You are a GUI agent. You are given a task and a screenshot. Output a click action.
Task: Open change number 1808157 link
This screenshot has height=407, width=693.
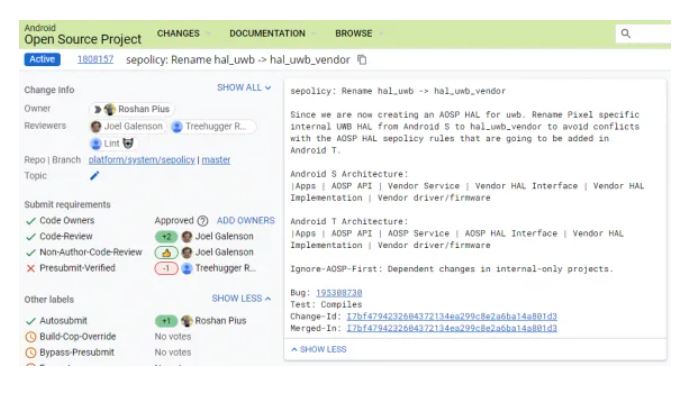95,59
